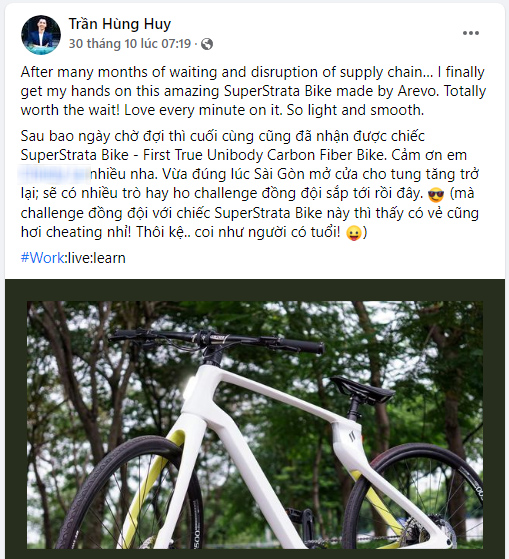Open the post timestamp 30 tháng 10 lúc 07:19

(x=130, y=44)
